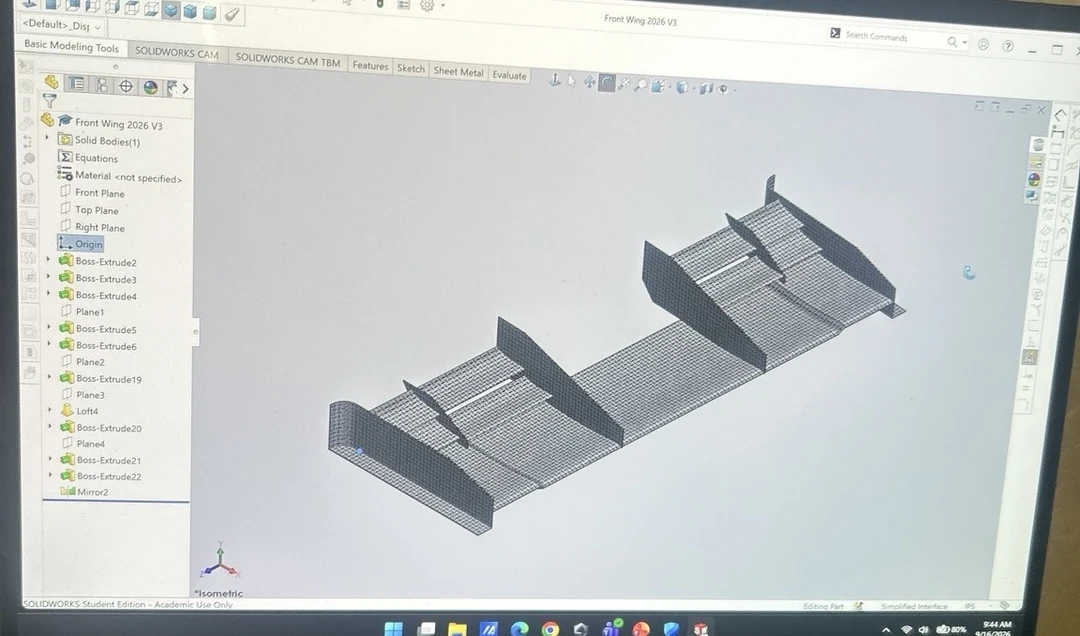
Task: Toggle the highlighted Rotate View tool
Action: coord(607,83)
